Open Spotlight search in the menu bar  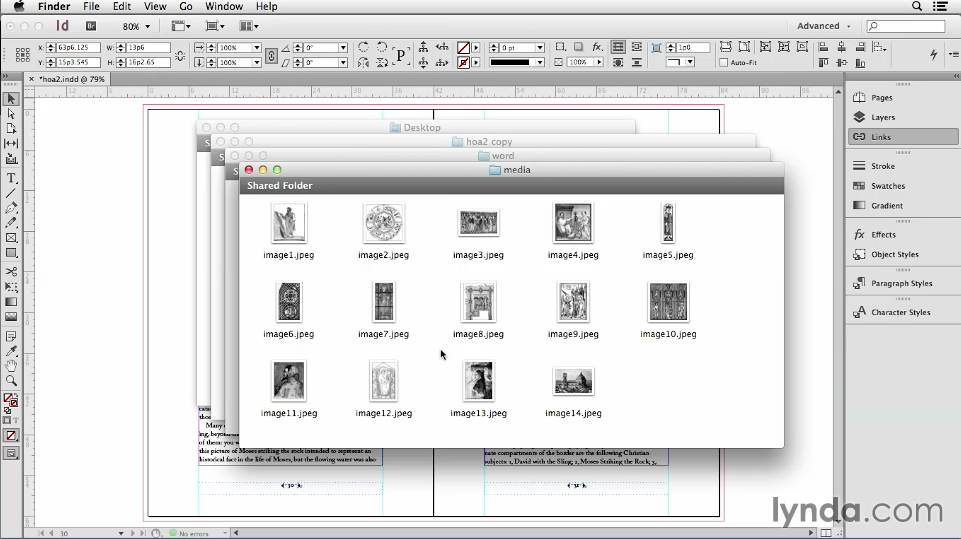[917, 6]
